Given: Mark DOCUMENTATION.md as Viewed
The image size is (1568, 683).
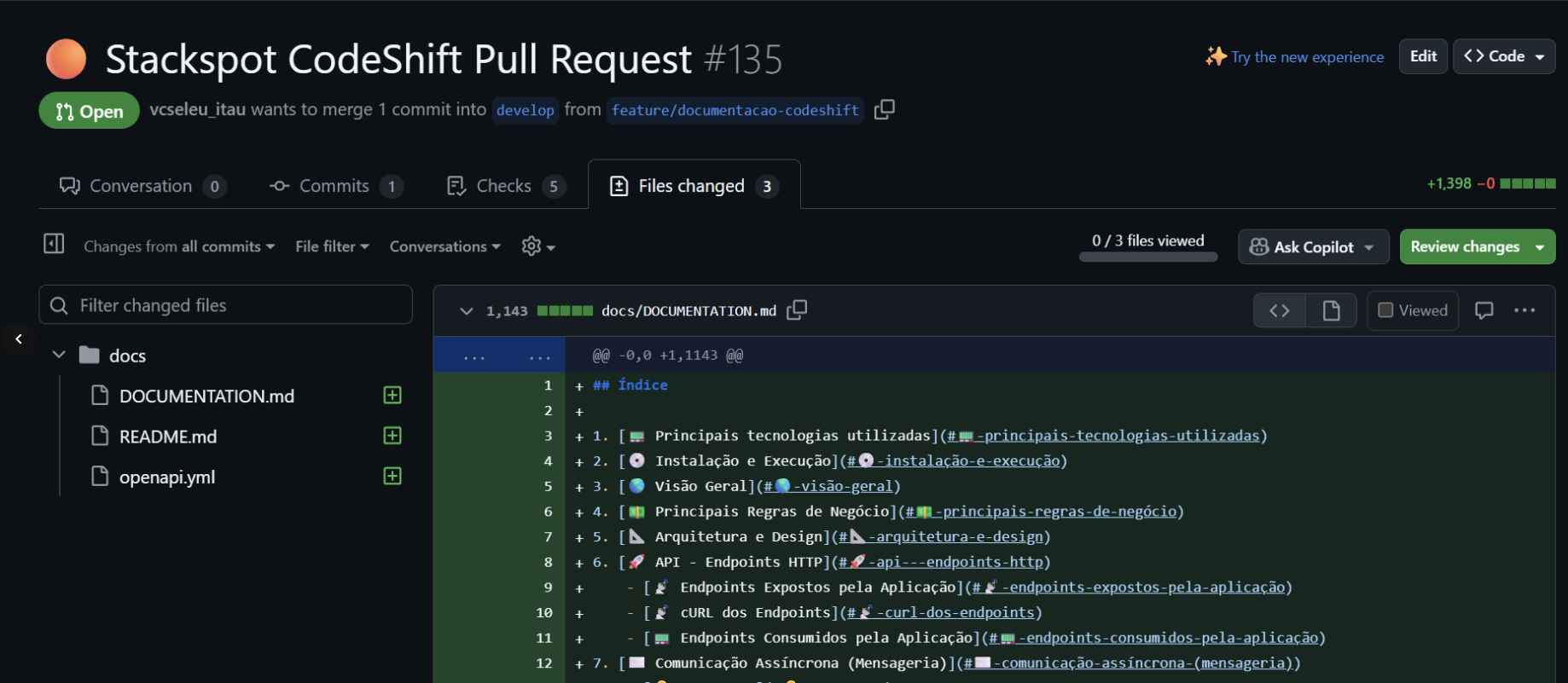Looking at the screenshot, I should point(1413,310).
